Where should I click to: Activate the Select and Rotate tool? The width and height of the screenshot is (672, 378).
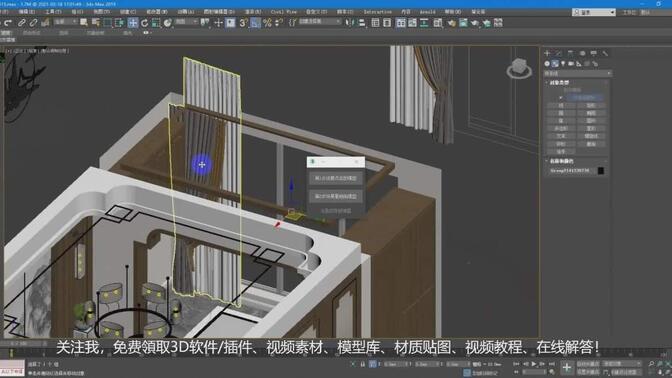coord(144,23)
